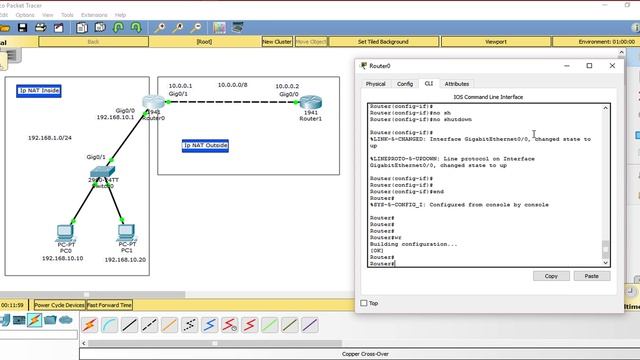Click CLI scrollbar down arrow
640x360 pixels.
click(x=606, y=262)
